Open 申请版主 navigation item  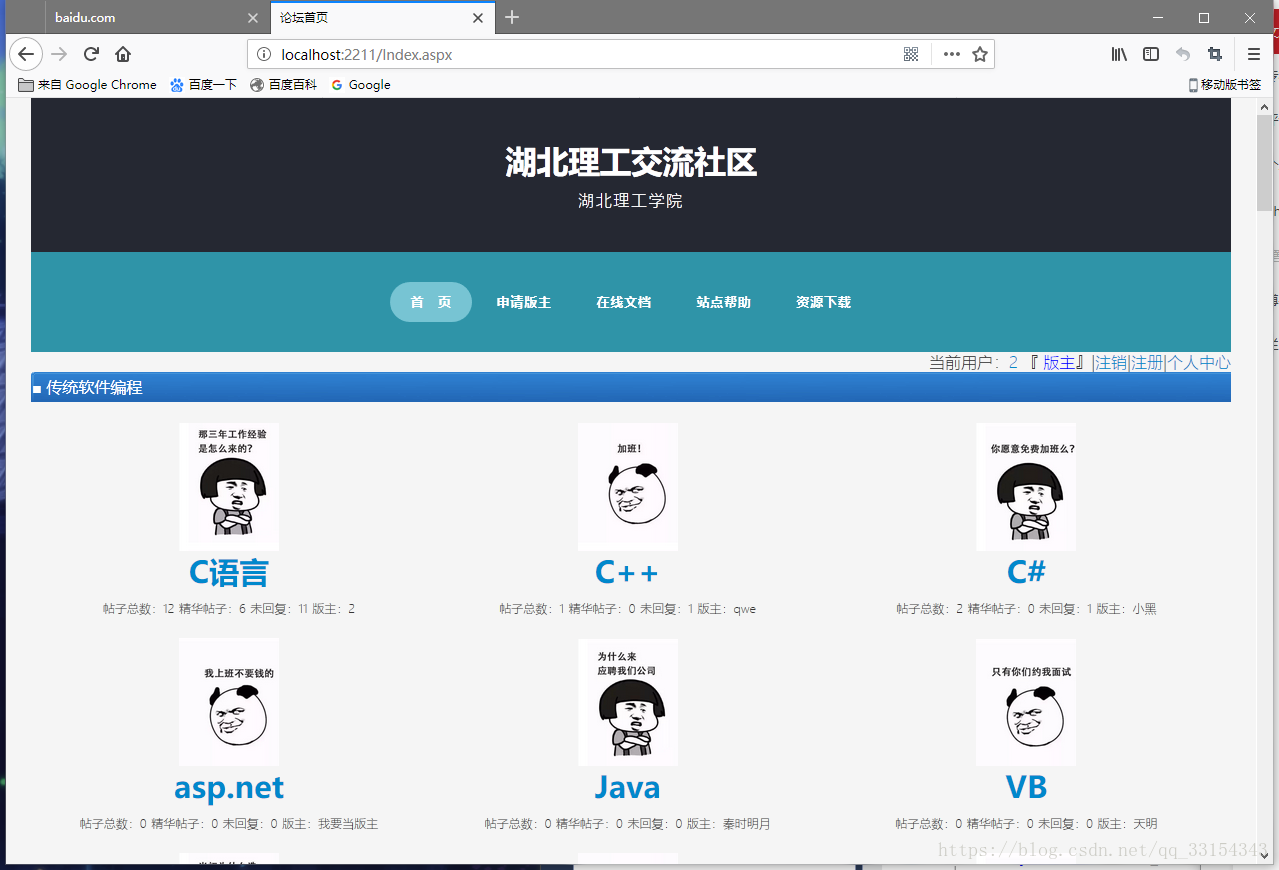click(524, 302)
